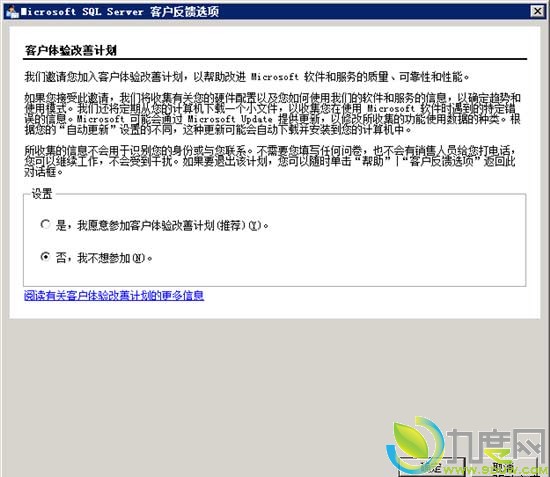Click the 确定 (OK) button
This screenshot has height=477, width=550.
pyautogui.click(x=432, y=467)
